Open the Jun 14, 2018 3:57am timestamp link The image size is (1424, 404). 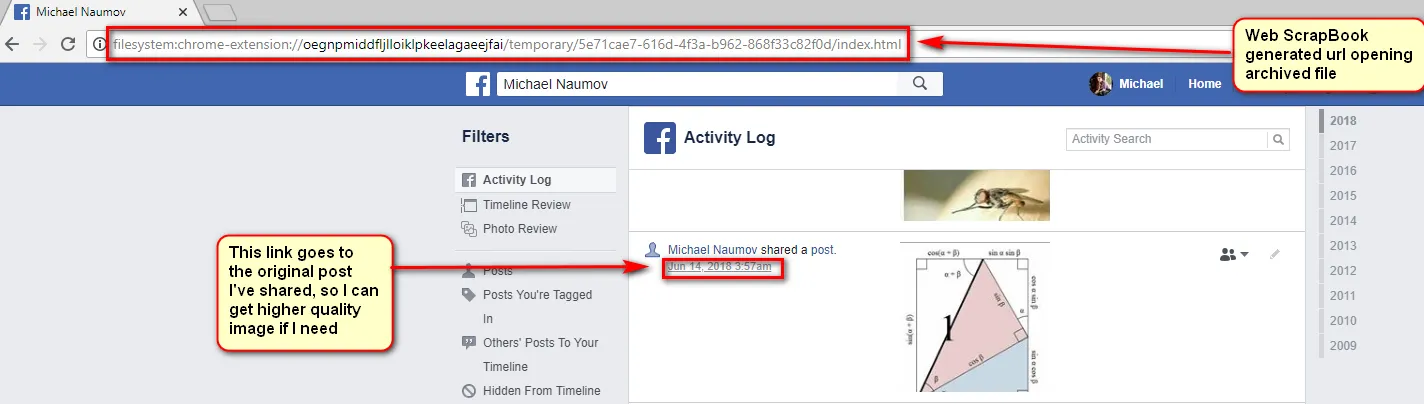(719, 267)
